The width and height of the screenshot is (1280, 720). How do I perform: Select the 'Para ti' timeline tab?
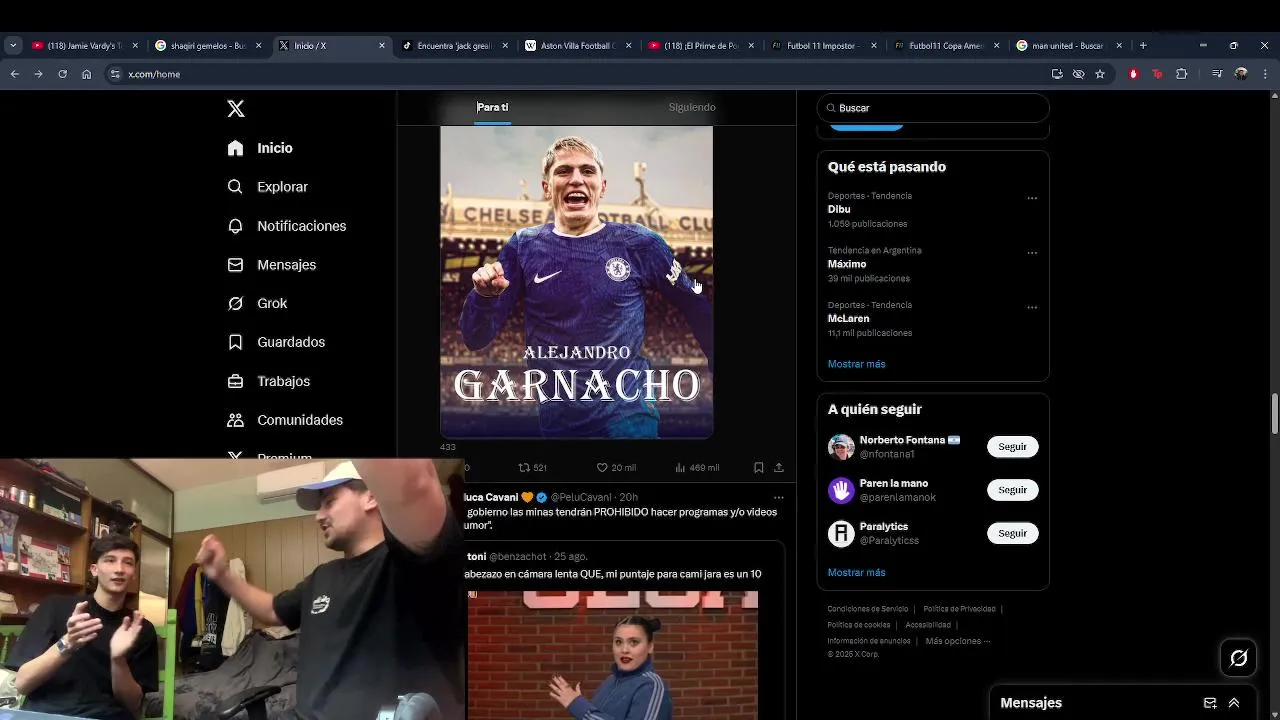(492, 107)
